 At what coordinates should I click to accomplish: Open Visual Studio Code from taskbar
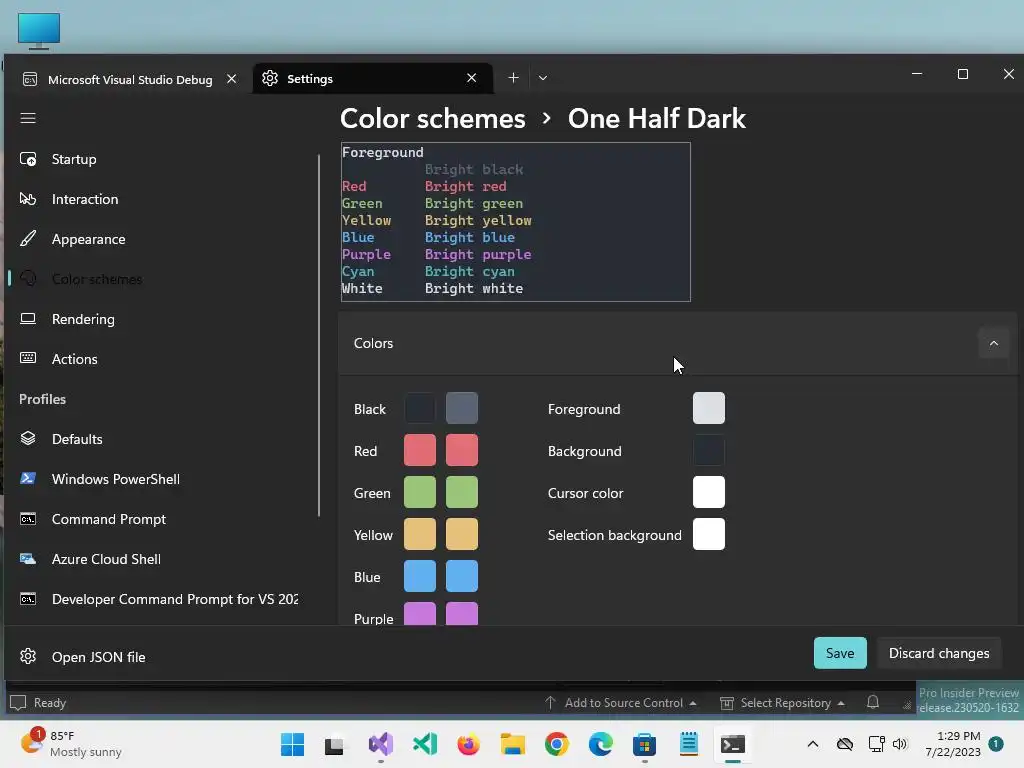coord(424,744)
